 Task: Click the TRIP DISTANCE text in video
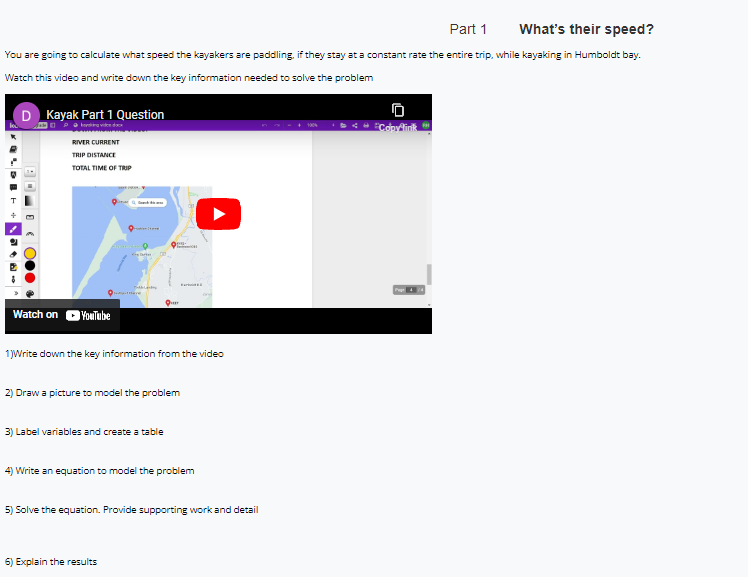(x=94, y=155)
